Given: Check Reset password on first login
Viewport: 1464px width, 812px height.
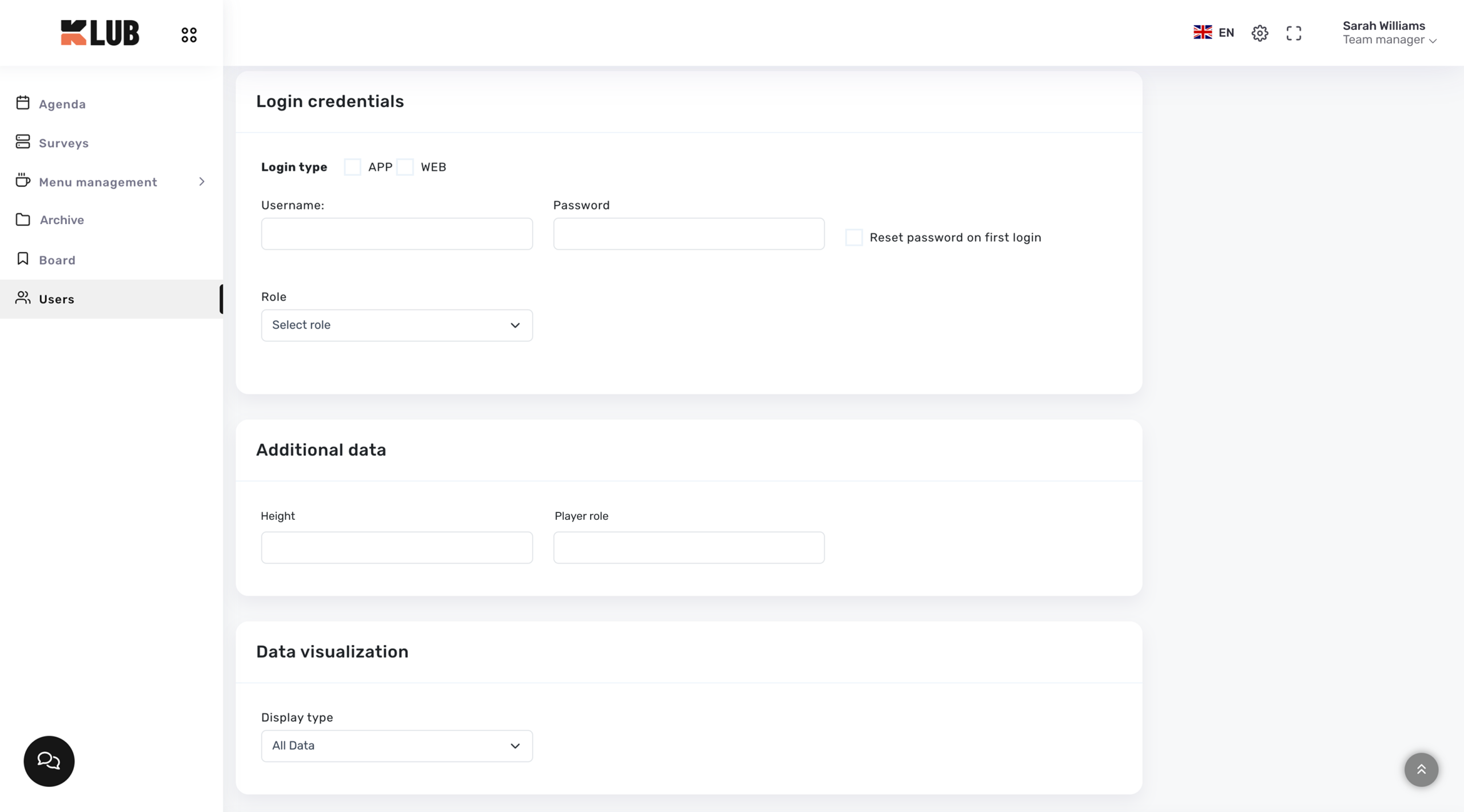Looking at the screenshot, I should [853, 237].
